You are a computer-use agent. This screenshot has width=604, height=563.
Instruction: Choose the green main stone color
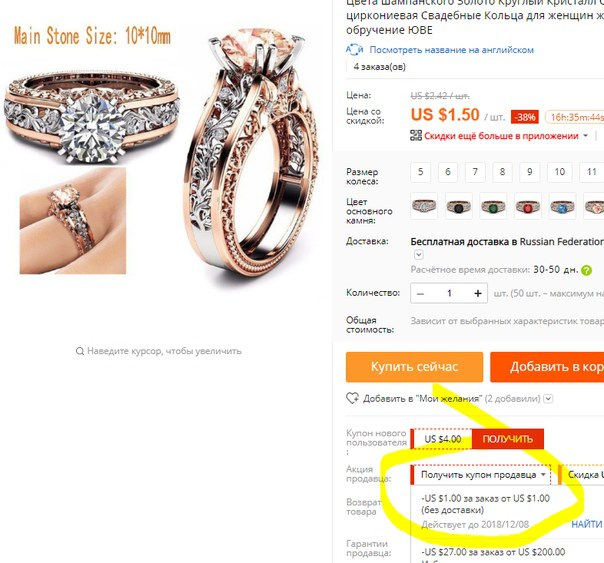(x=493, y=206)
